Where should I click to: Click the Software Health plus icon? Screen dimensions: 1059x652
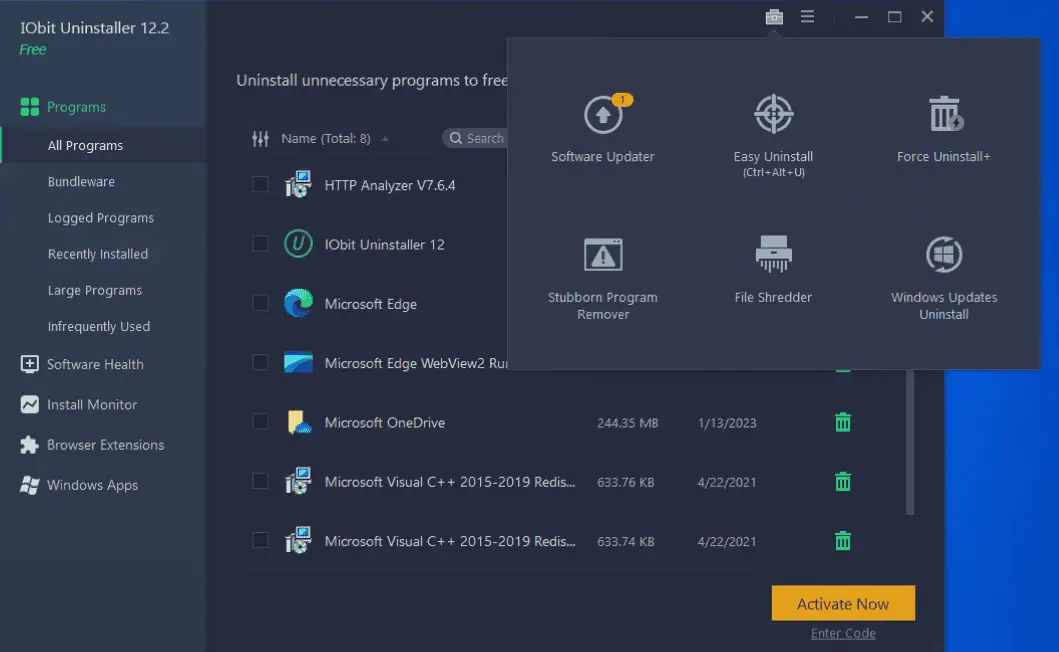tap(29, 364)
